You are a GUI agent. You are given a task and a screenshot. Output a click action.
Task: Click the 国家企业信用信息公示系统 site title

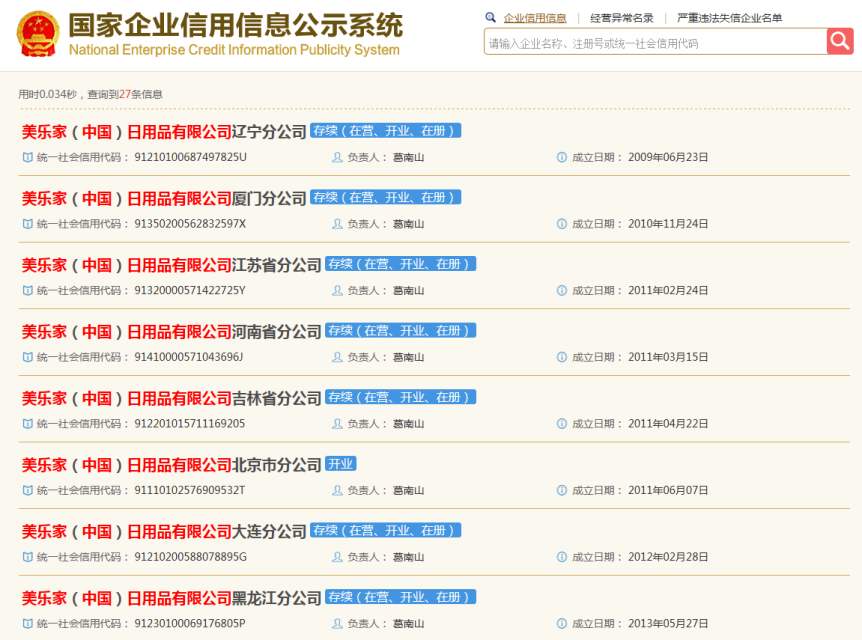pyautogui.click(x=235, y=26)
